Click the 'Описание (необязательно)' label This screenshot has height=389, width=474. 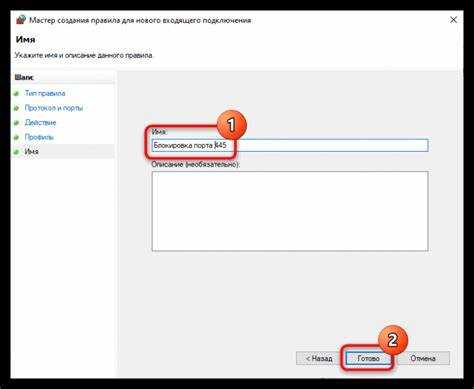(196, 164)
